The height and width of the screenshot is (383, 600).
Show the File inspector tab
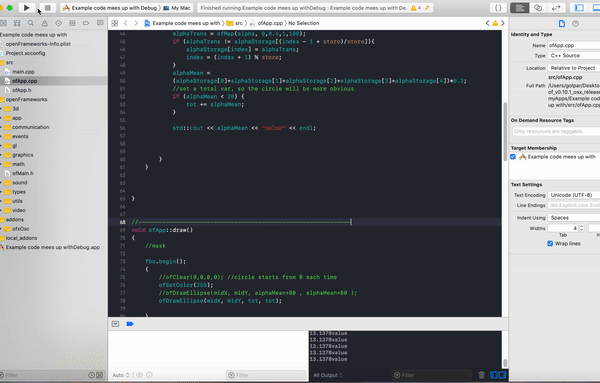561,24
